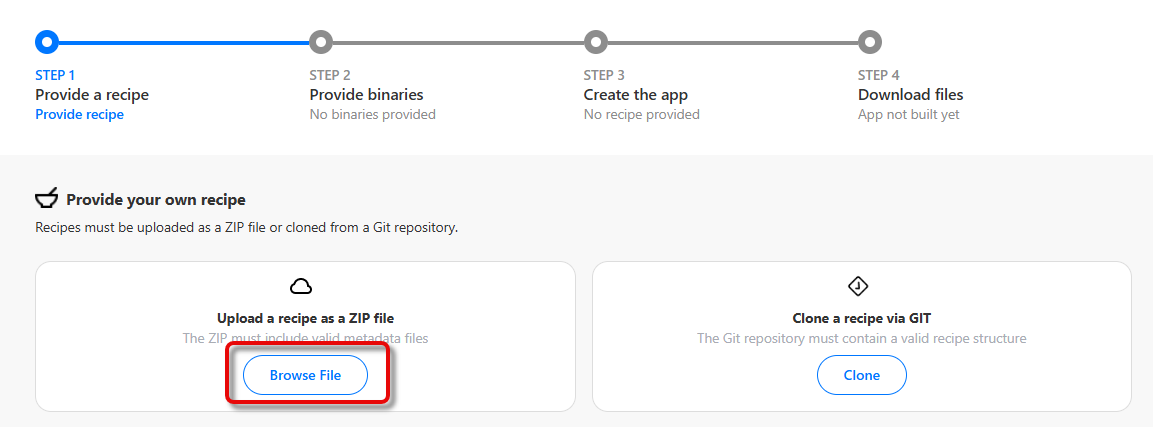Click the No binaries provided status text
Image resolution: width=1153 pixels, height=427 pixels.
[x=372, y=114]
